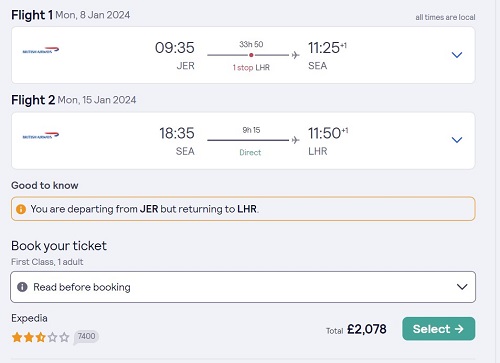This screenshot has height=363, width=500.
Task: Expand the Read before booking chevron
Action: tap(462, 287)
